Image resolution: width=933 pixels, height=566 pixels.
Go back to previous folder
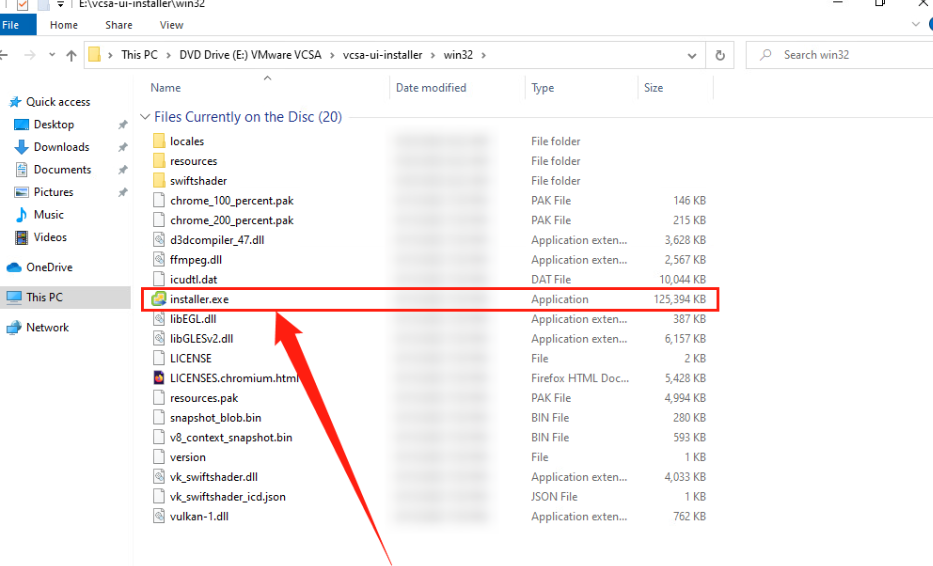[4, 55]
